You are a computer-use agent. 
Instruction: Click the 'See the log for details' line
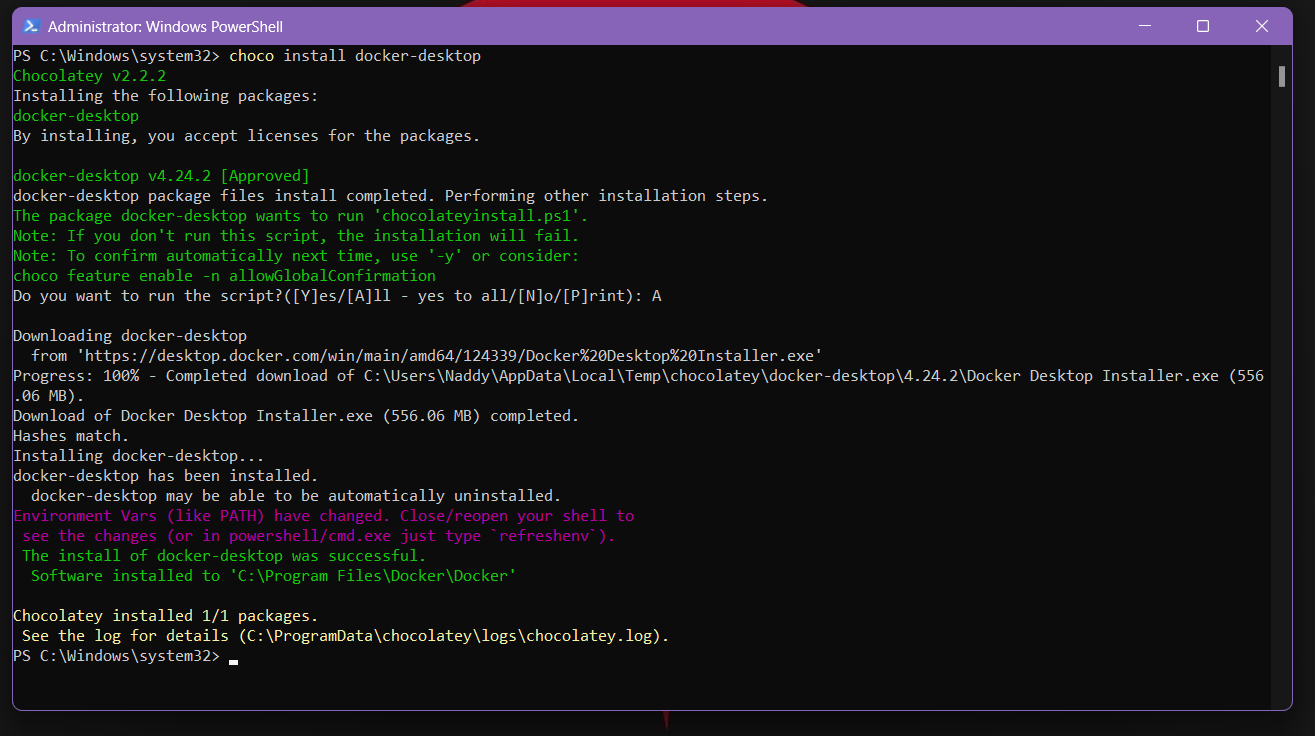coord(345,636)
